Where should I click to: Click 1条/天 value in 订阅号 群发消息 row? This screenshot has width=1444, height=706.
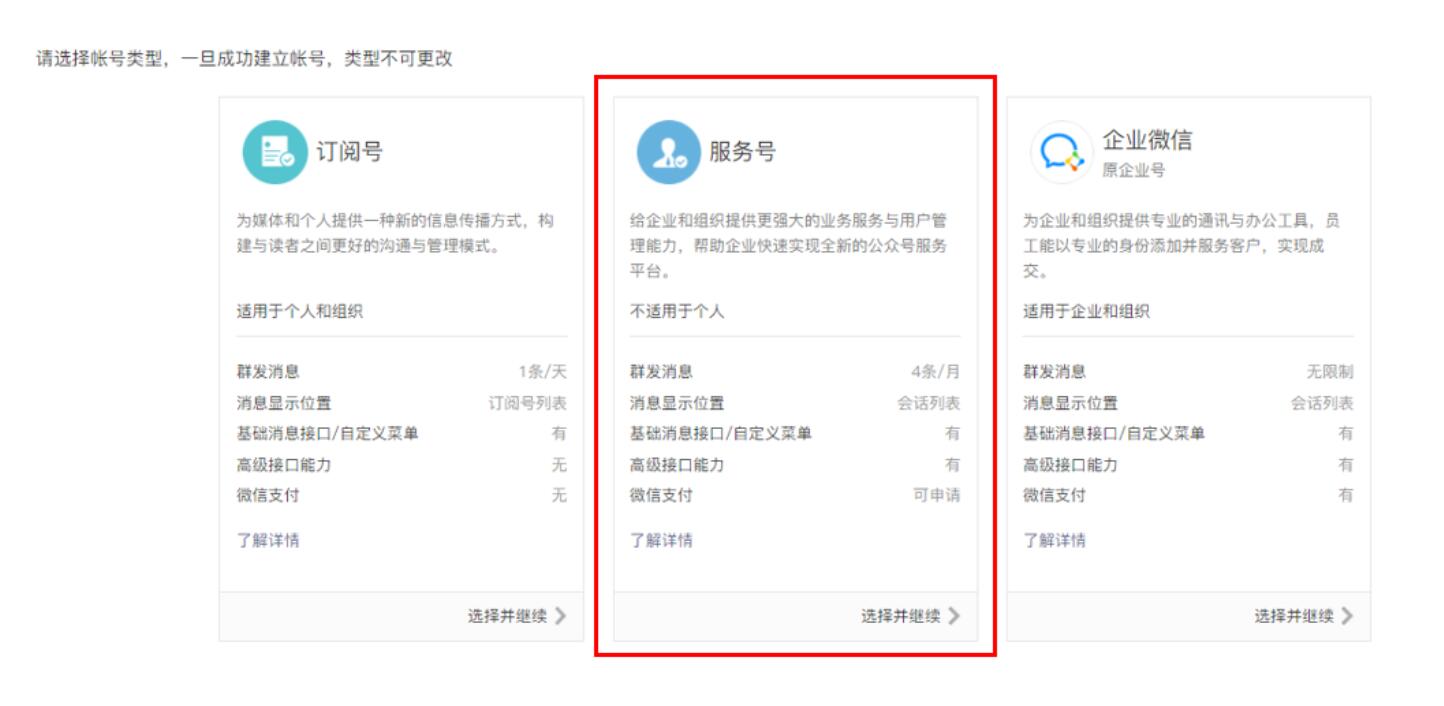click(x=542, y=372)
